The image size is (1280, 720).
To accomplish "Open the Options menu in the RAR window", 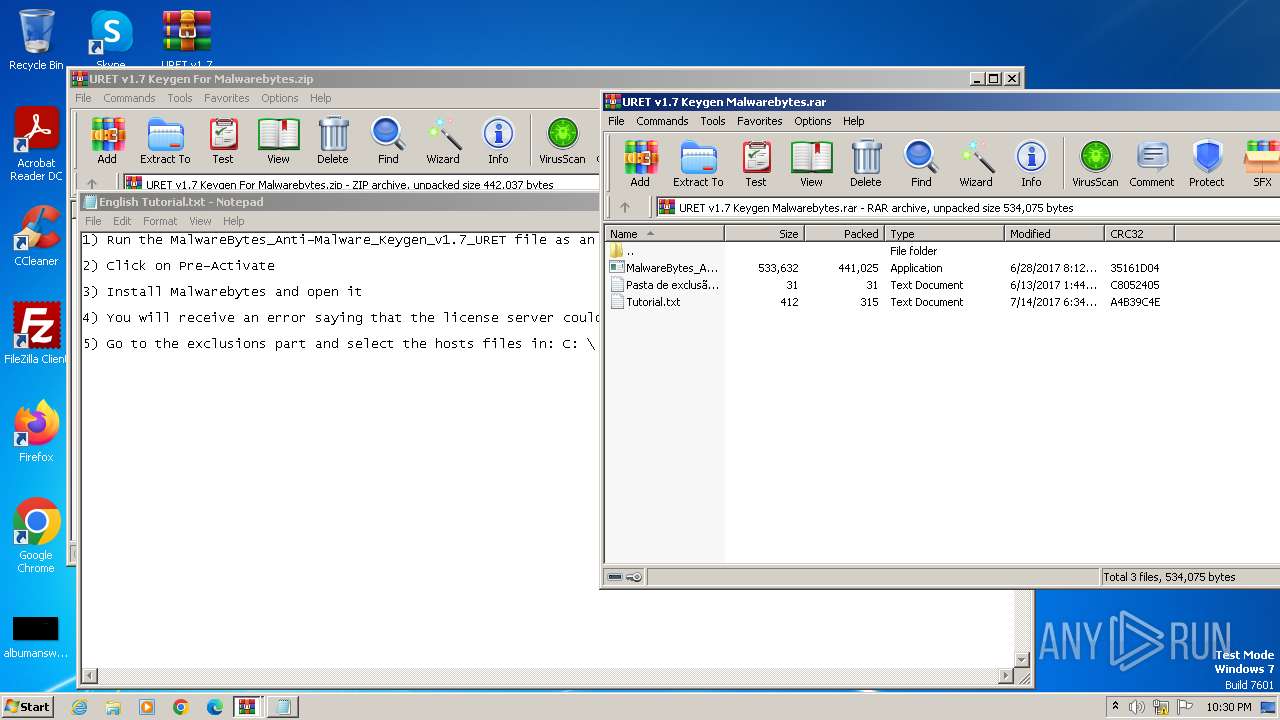I will click(813, 121).
